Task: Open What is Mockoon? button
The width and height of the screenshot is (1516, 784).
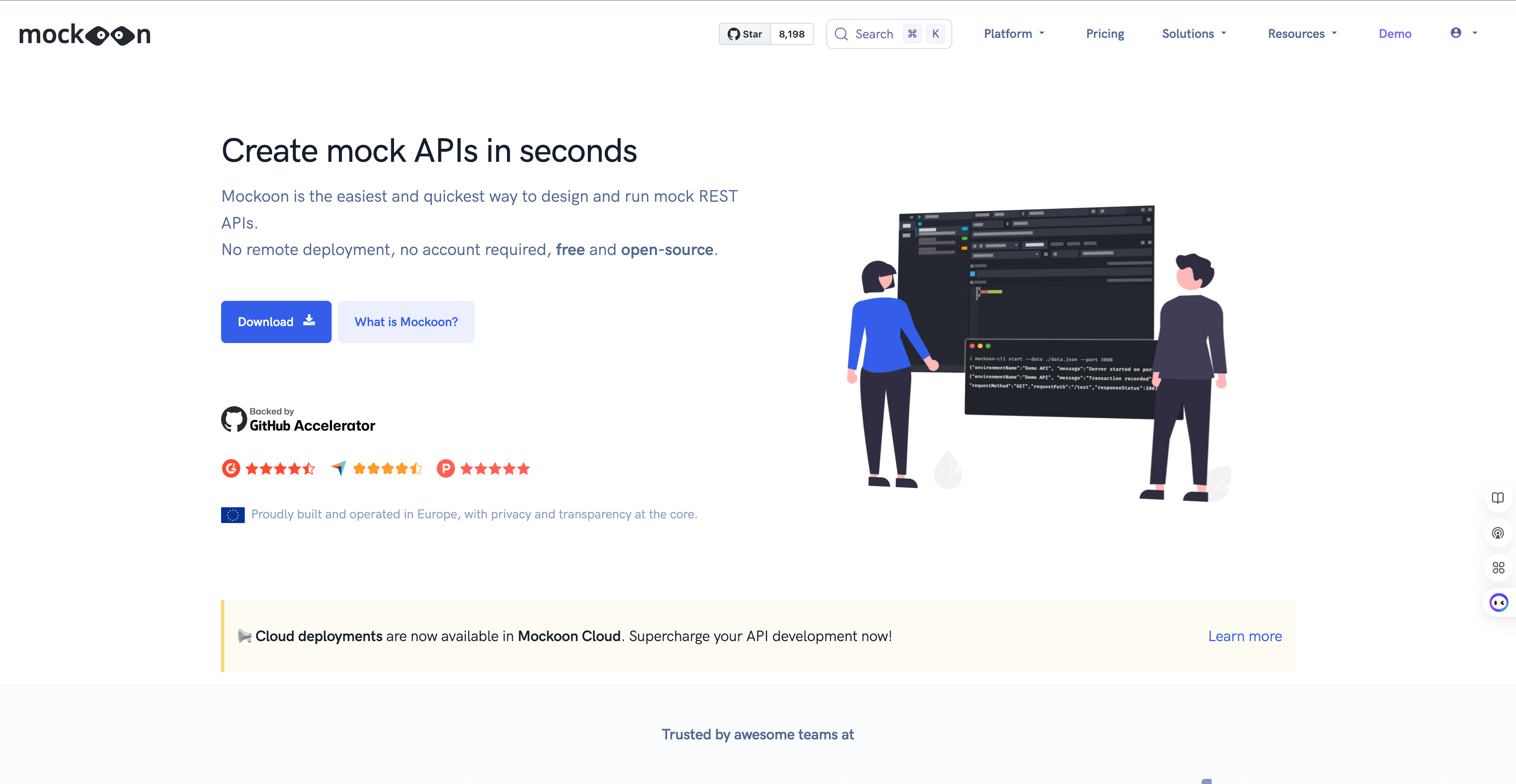Action: 406,321
